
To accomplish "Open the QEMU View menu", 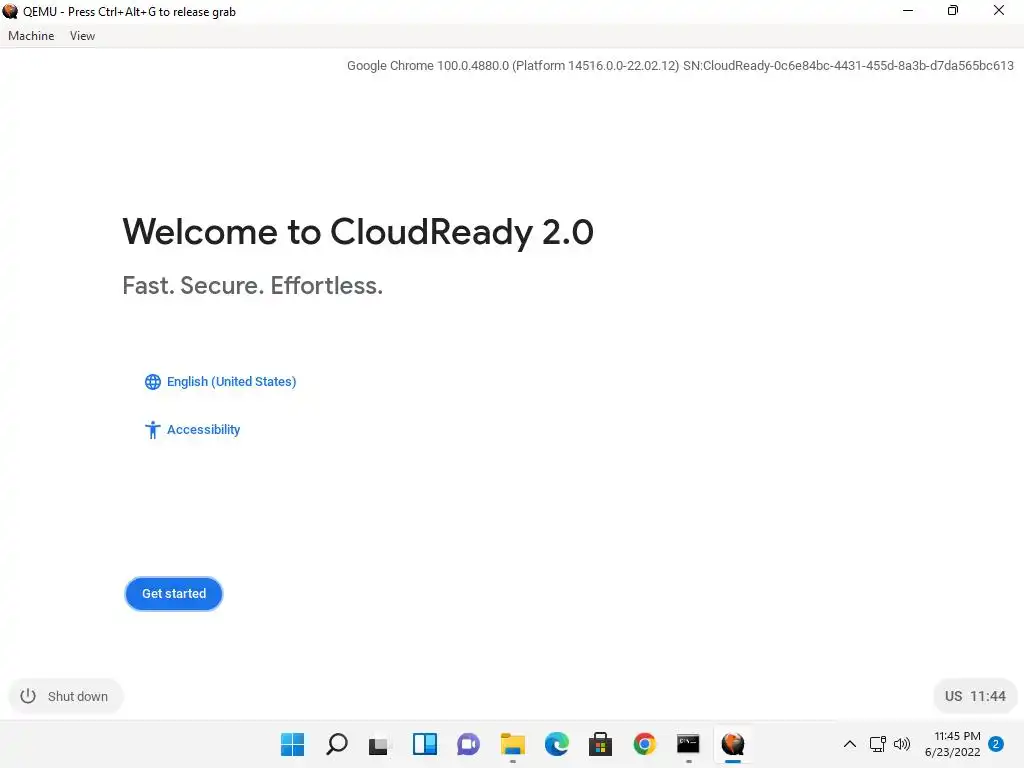I will [82, 36].
